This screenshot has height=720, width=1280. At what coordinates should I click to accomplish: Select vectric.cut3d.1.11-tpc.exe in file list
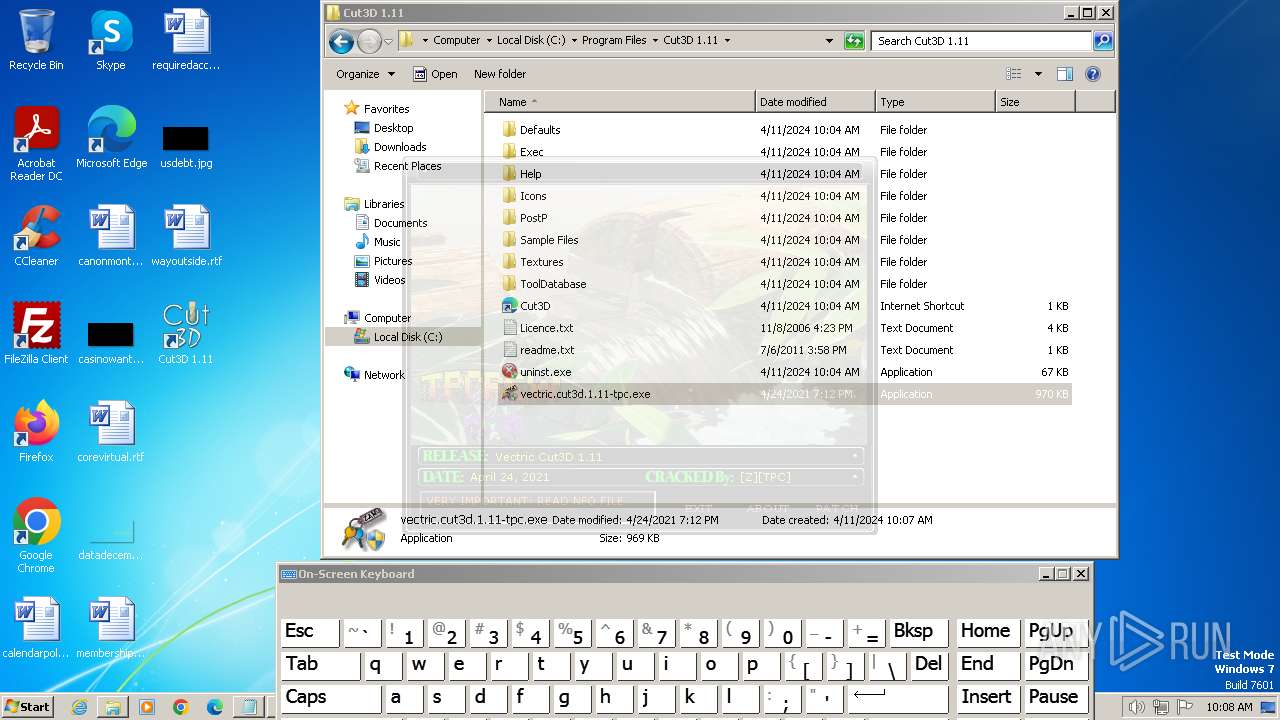785,394
